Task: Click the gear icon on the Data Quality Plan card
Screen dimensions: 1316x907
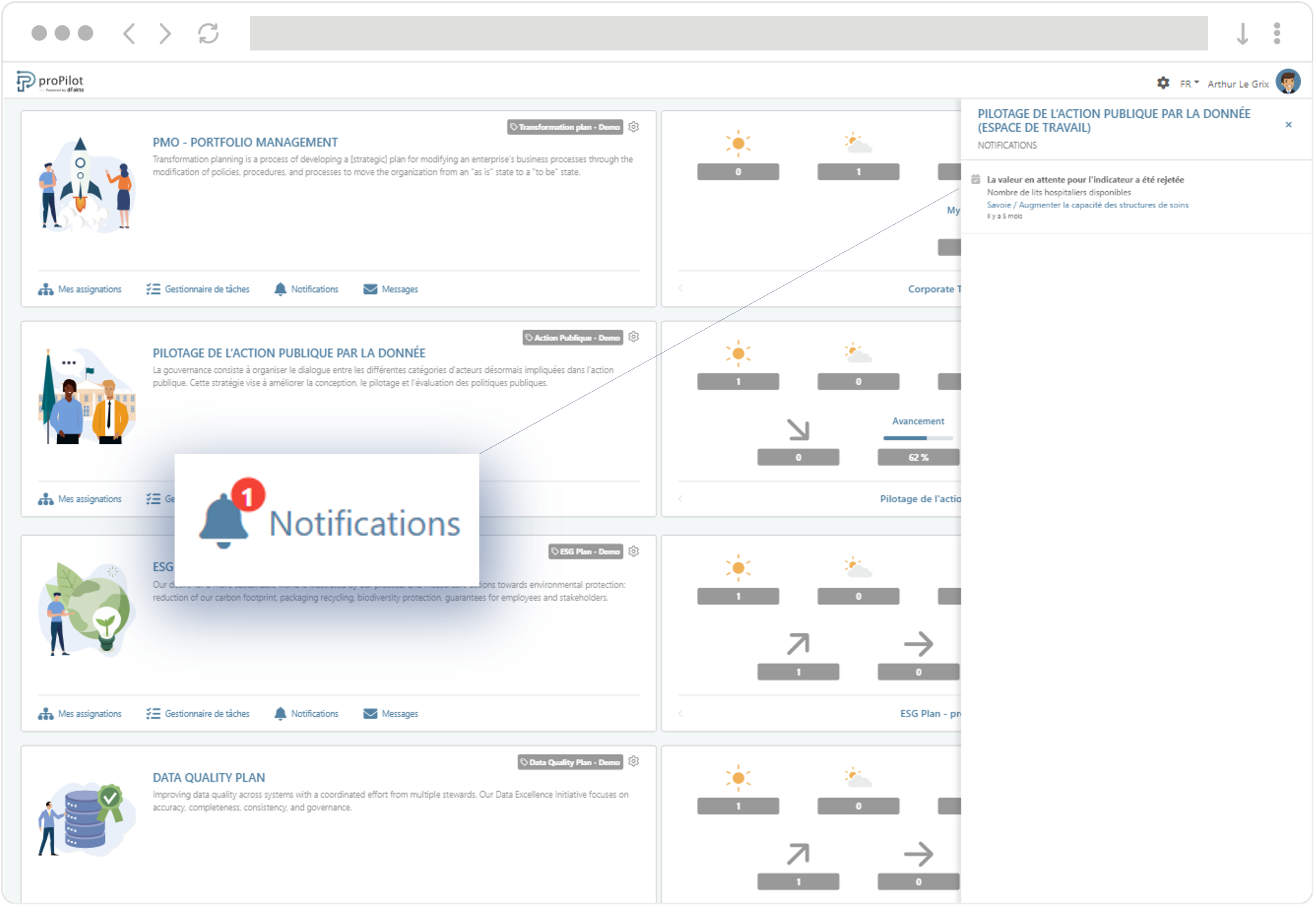Action: tap(633, 761)
